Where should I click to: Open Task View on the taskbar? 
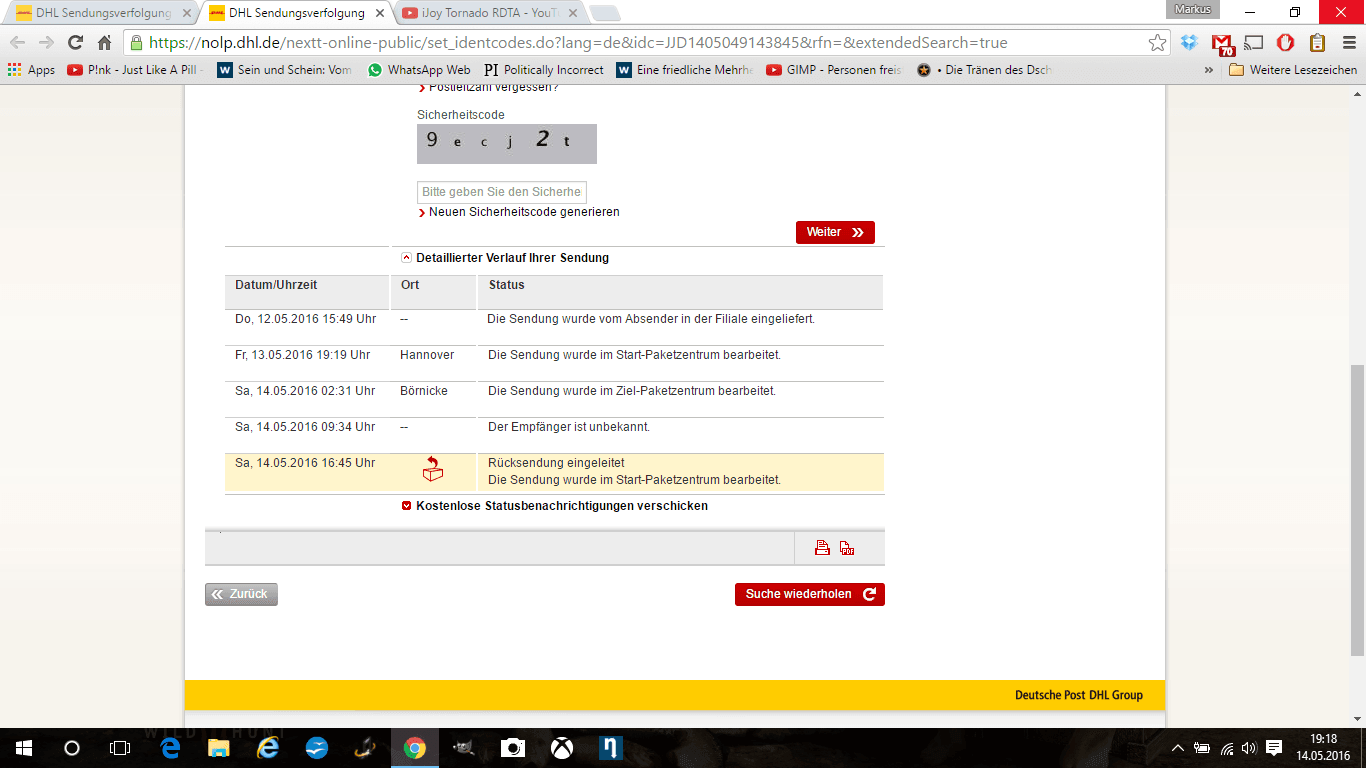click(x=120, y=748)
